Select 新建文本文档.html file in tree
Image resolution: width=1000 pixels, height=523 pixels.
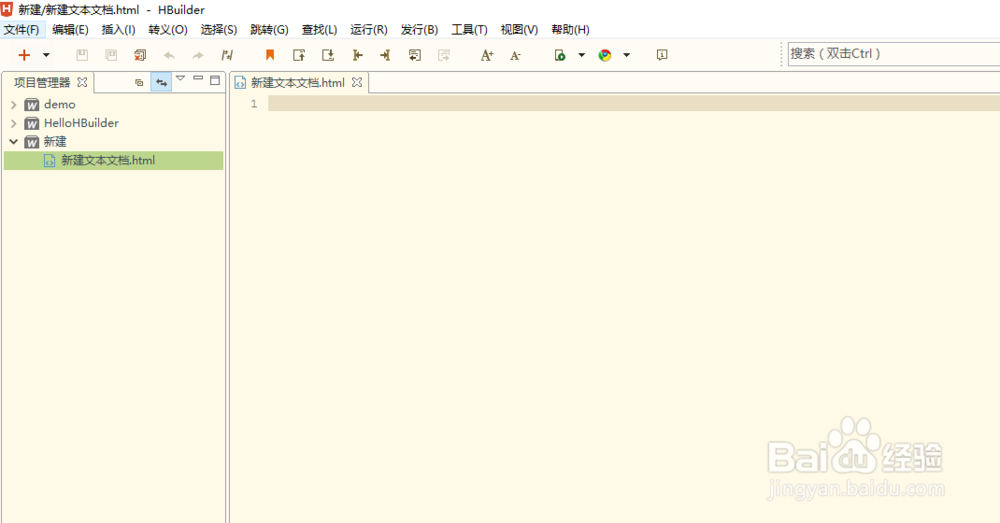point(114,161)
